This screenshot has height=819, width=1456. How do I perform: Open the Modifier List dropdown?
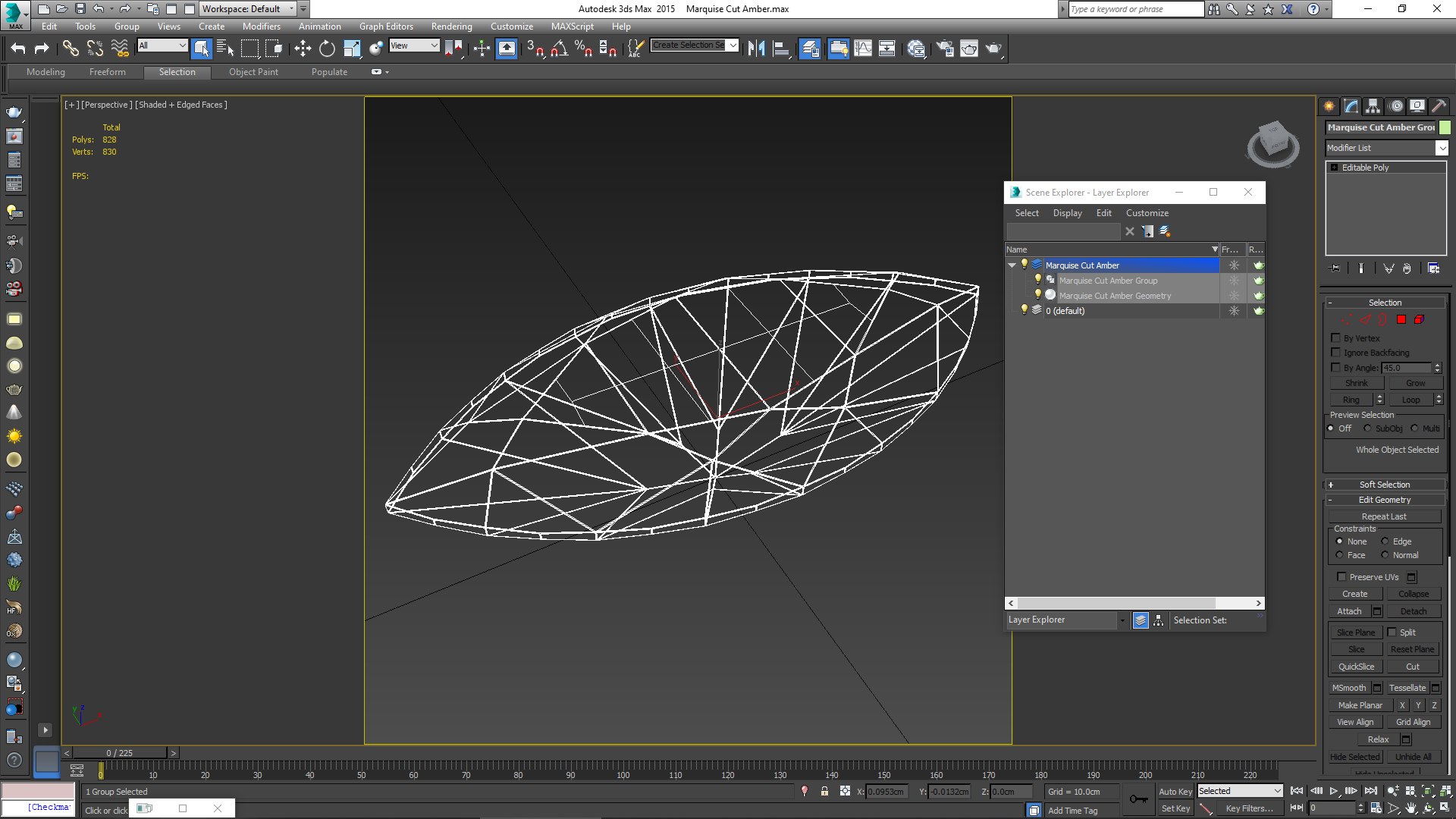[x=1442, y=148]
